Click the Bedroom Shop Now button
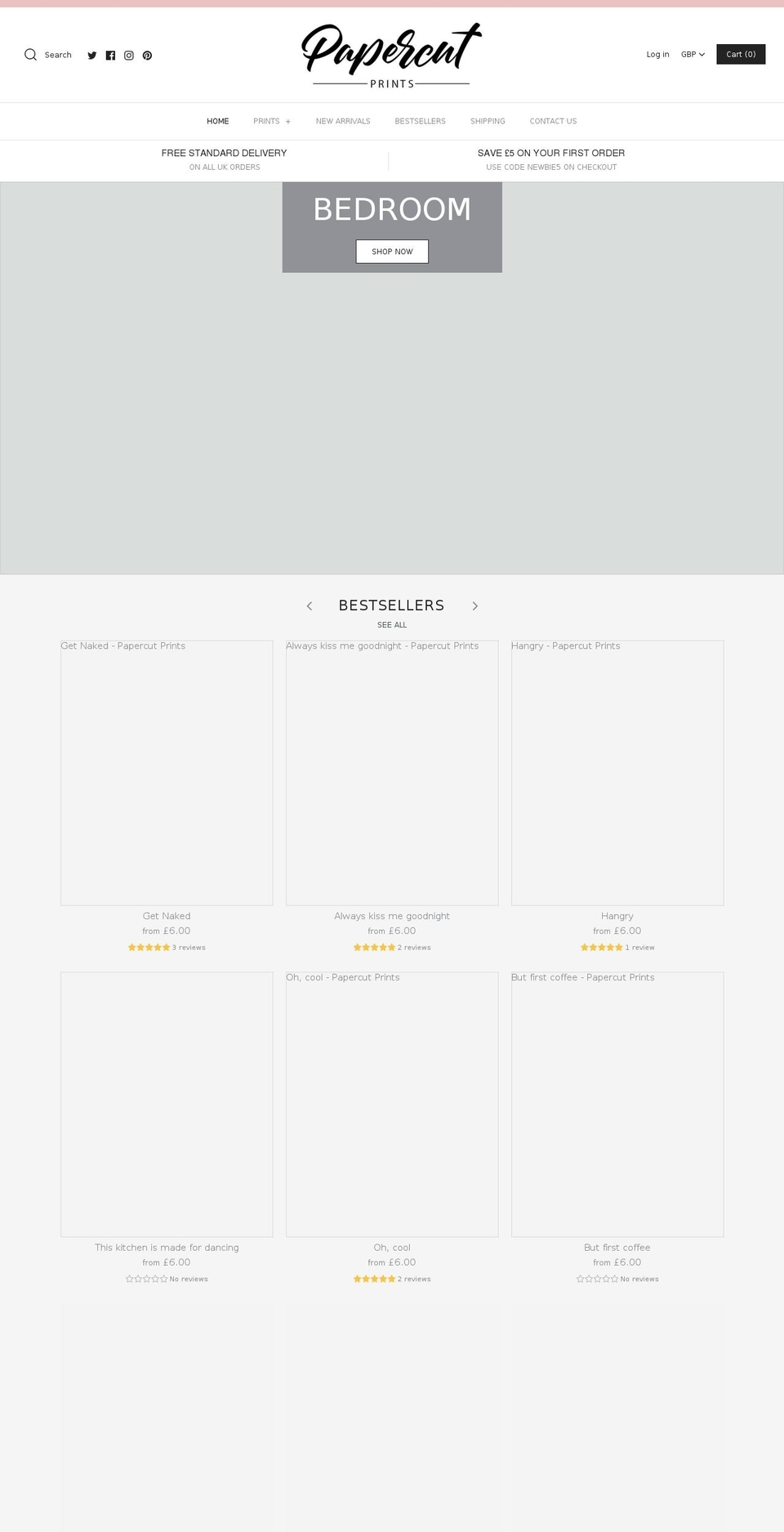The width and height of the screenshot is (784, 1532). (392, 252)
